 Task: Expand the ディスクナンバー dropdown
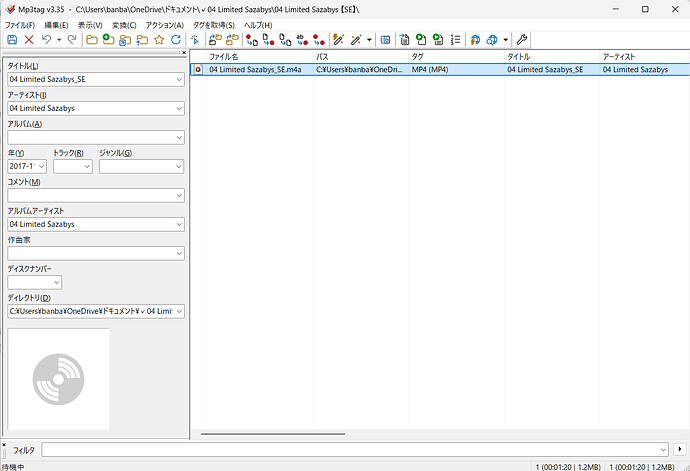[56, 283]
